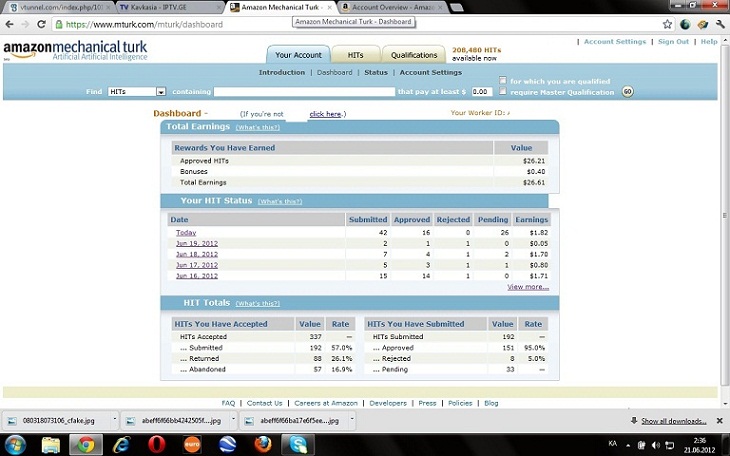Screen dimensions: 730x456
Task: Launch Firefox from the taskbar
Action: pyautogui.click(x=263, y=444)
